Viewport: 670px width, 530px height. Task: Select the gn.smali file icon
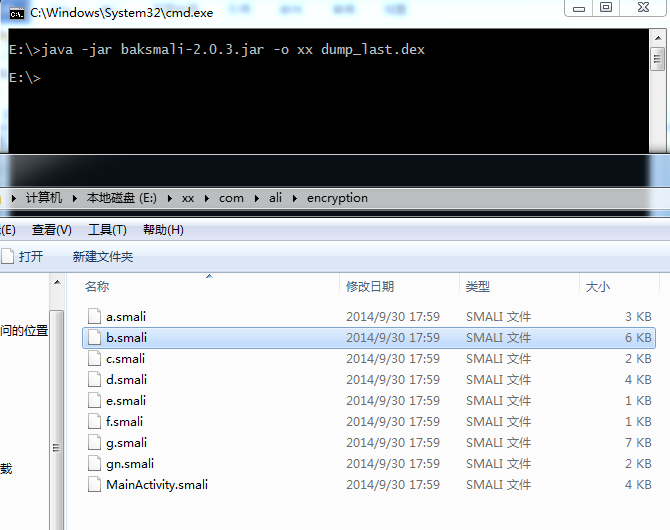94,463
